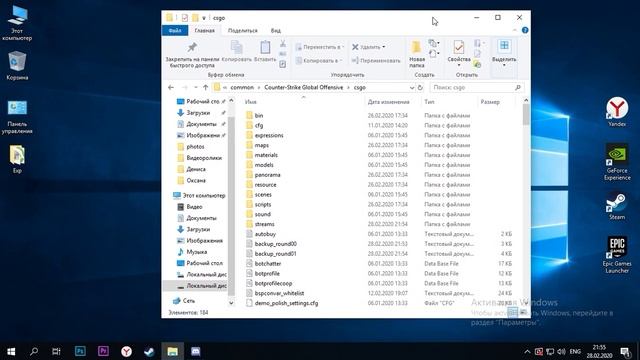The image size is (640, 360).
Task: Open Музыка in navigation pane
Action: [x=196, y=252]
